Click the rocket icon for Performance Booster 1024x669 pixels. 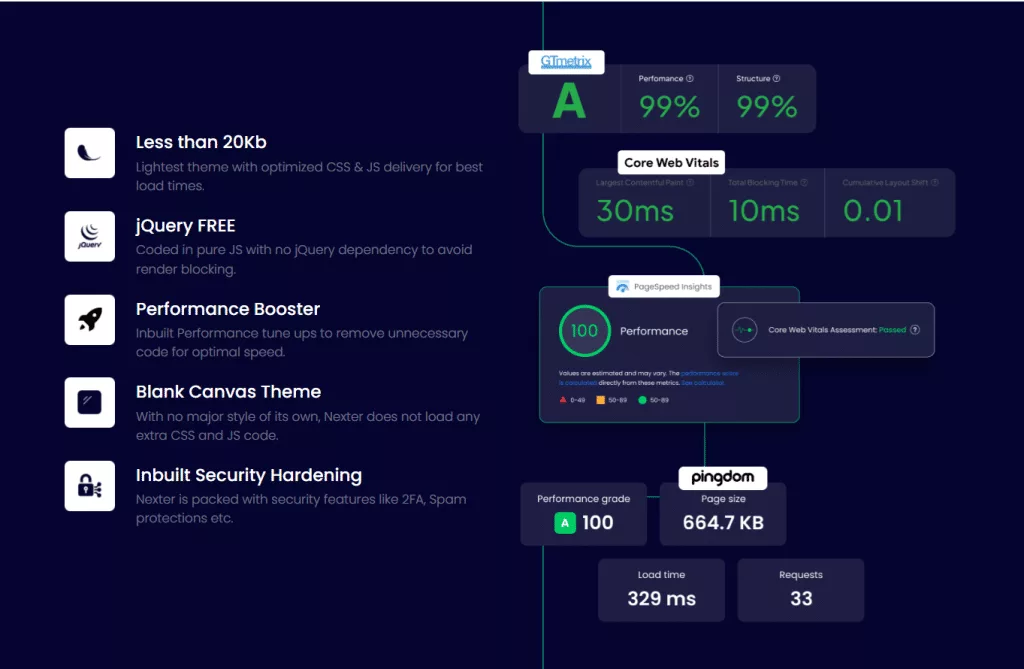(x=89, y=319)
